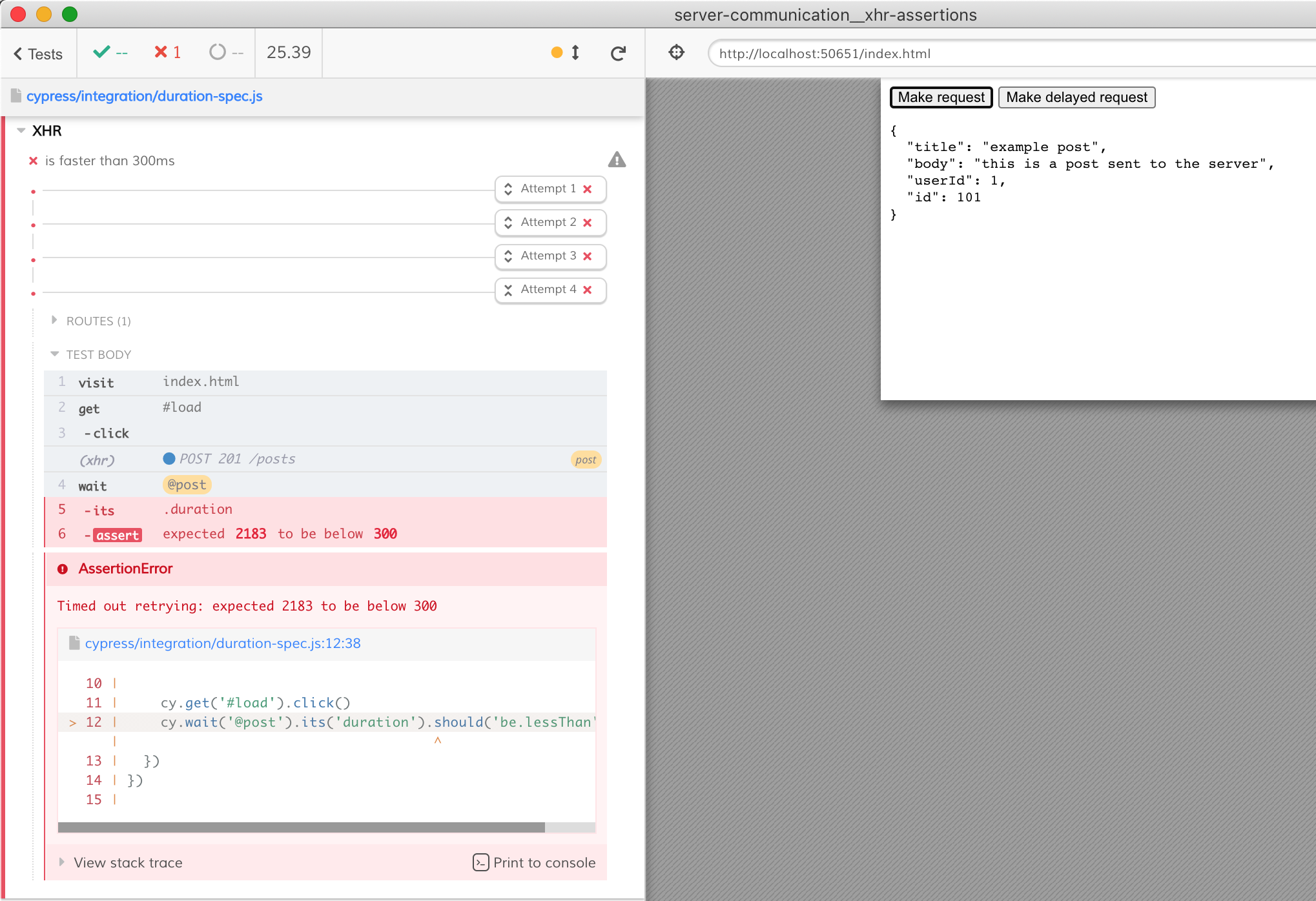Screen dimensions: 1316x901
Task: Click the warning triangle icon beside the test
Action: [x=617, y=159]
